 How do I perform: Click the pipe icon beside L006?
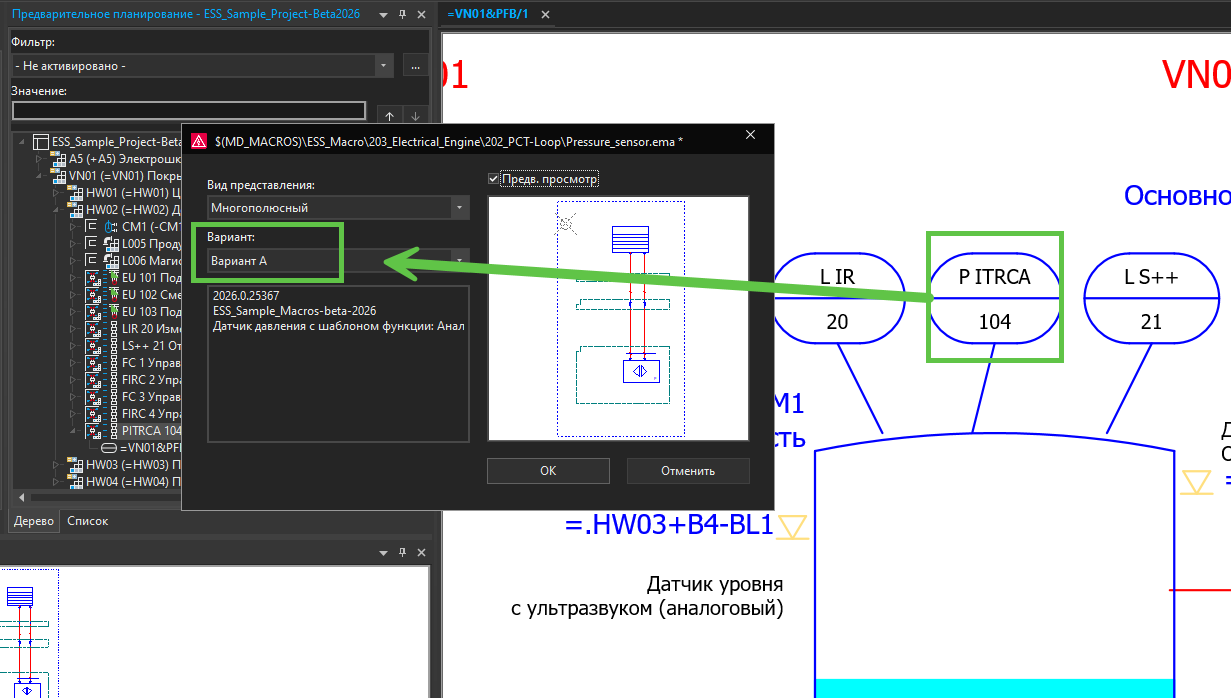[x=111, y=261]
